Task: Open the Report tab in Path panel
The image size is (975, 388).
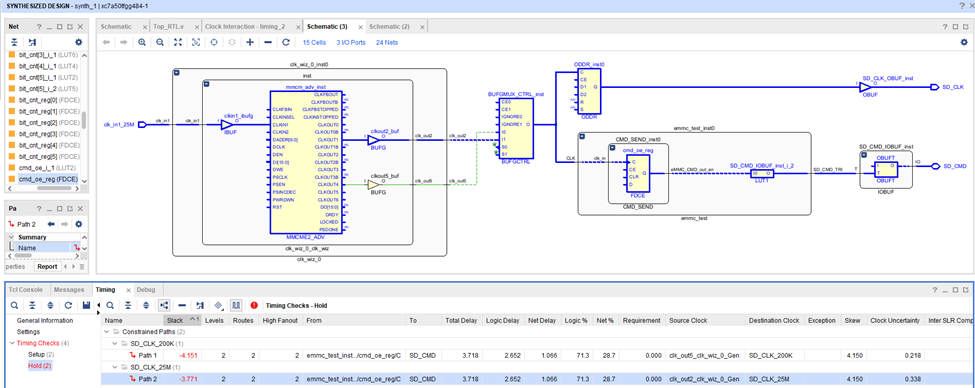Action: point(47,267)
